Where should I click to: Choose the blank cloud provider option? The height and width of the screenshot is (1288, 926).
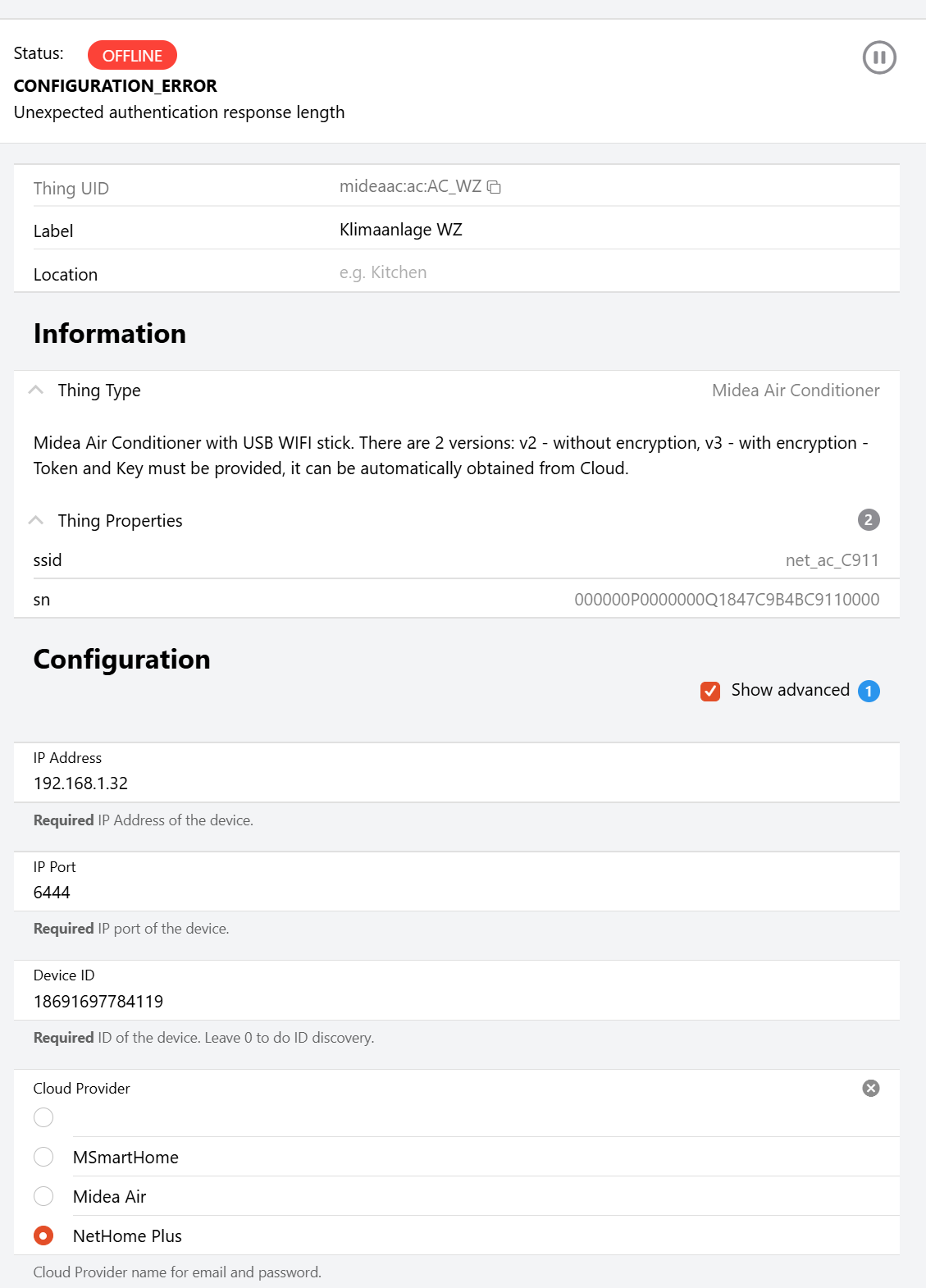pos(43,1117)
